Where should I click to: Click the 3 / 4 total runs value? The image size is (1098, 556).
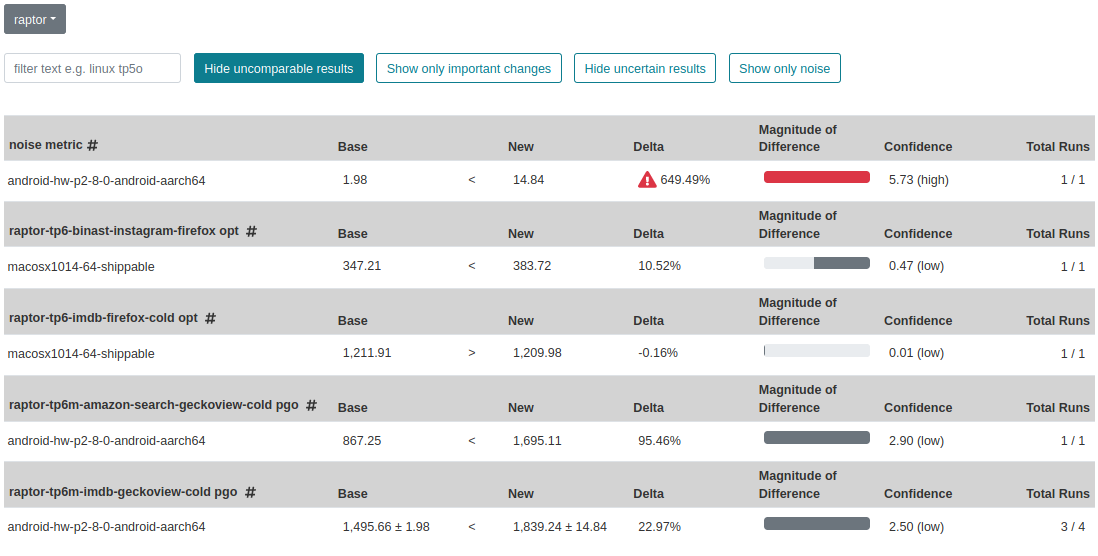click(1072, 527)
